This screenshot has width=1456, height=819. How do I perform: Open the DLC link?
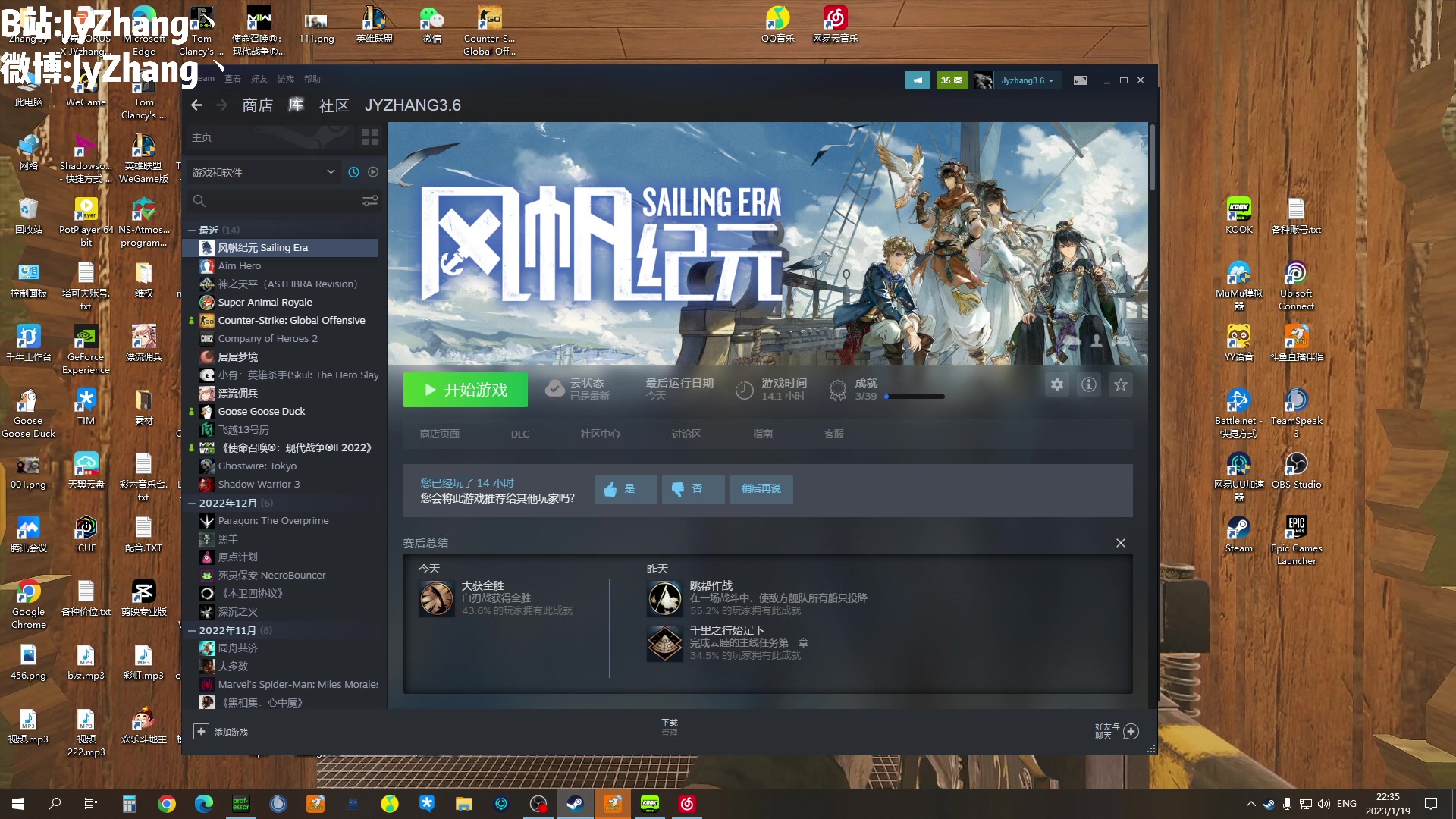coord(520,434)
